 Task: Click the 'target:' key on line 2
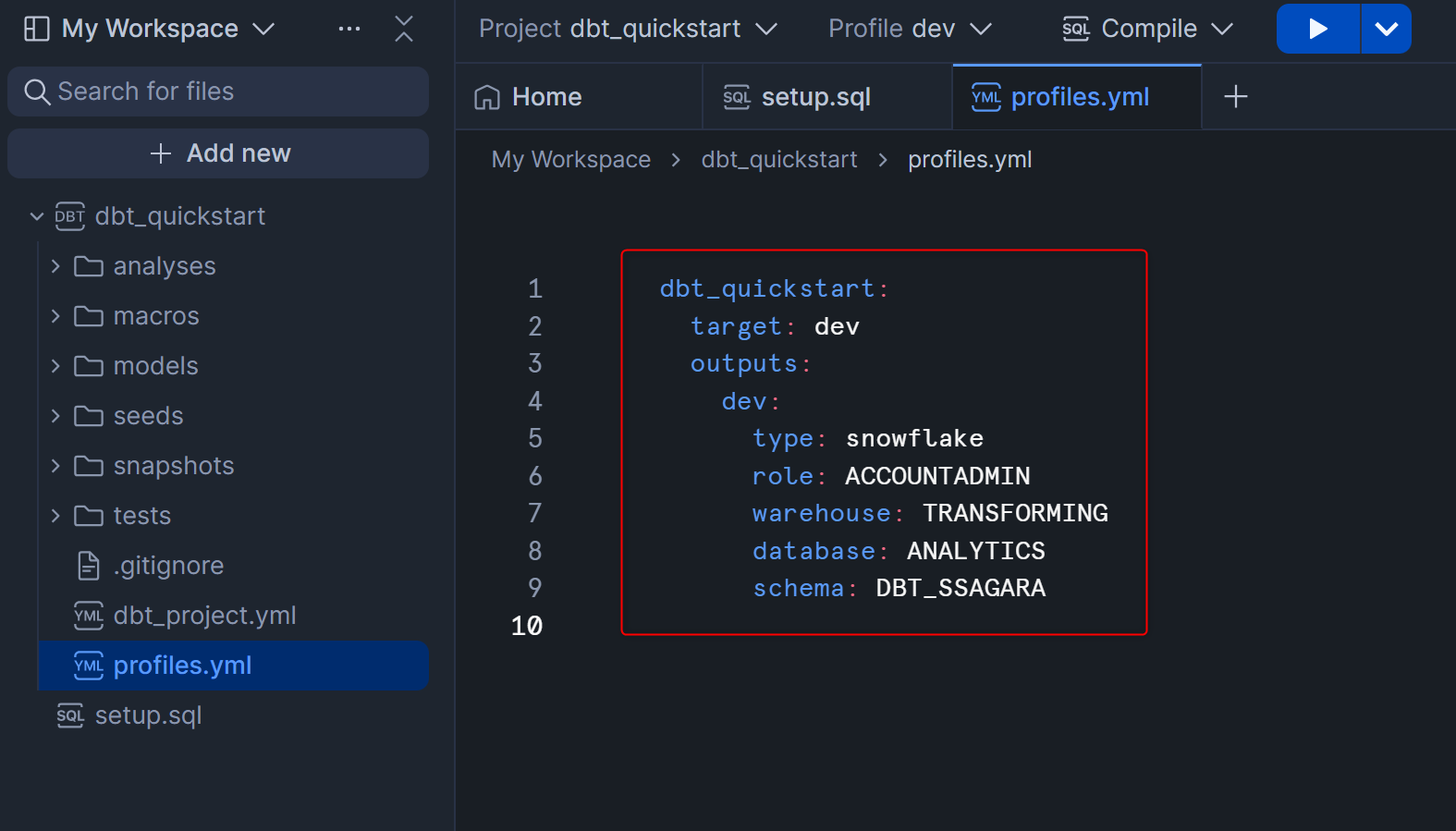(x=743, y=326)
